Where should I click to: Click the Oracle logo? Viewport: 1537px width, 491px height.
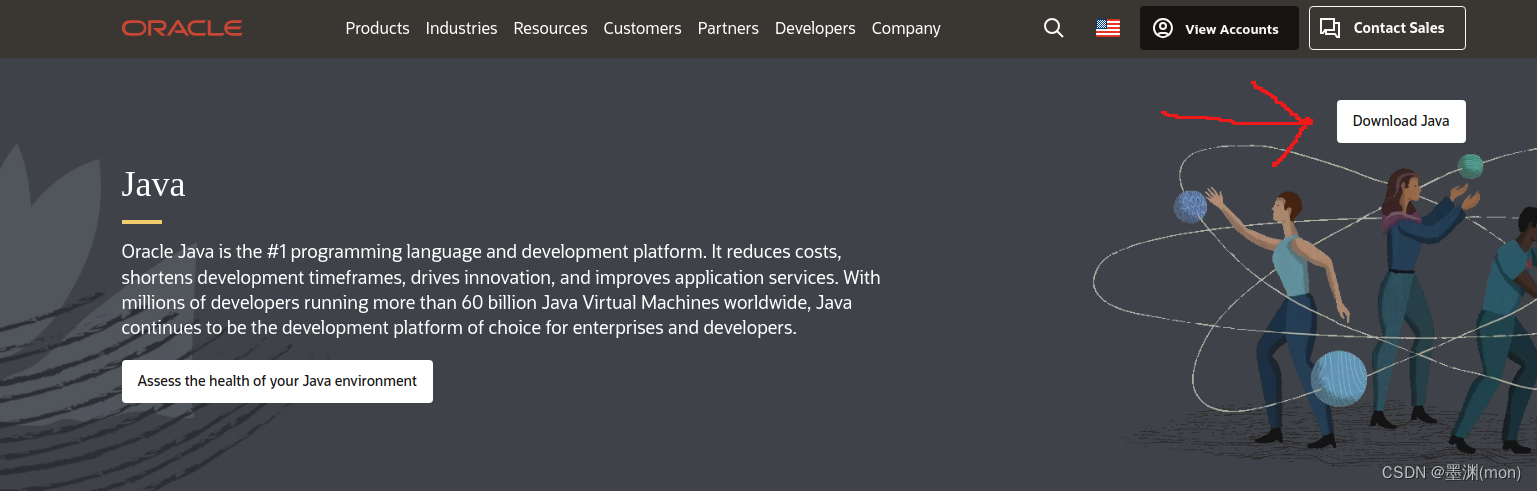pyautogui.click(x=182, y=28)
